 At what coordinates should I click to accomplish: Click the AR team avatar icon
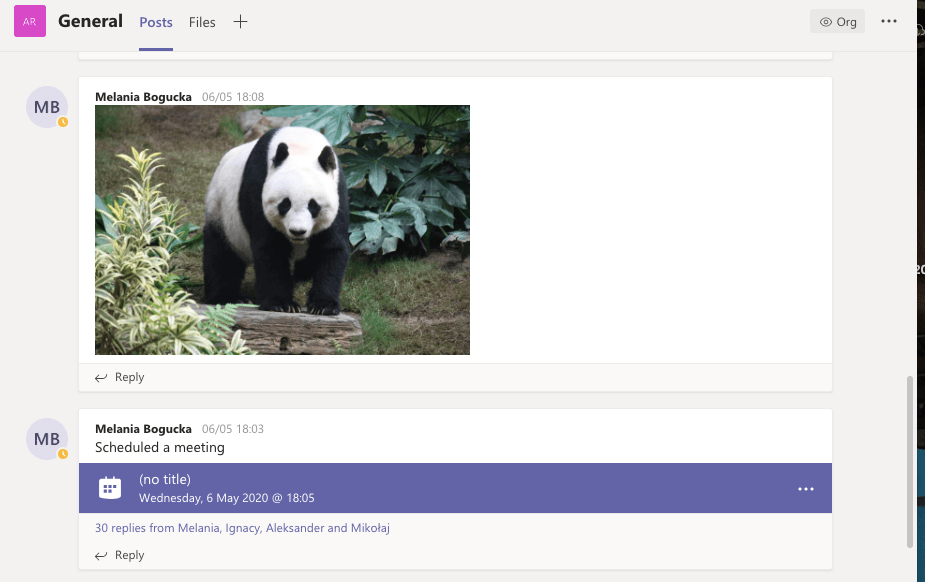30,22
